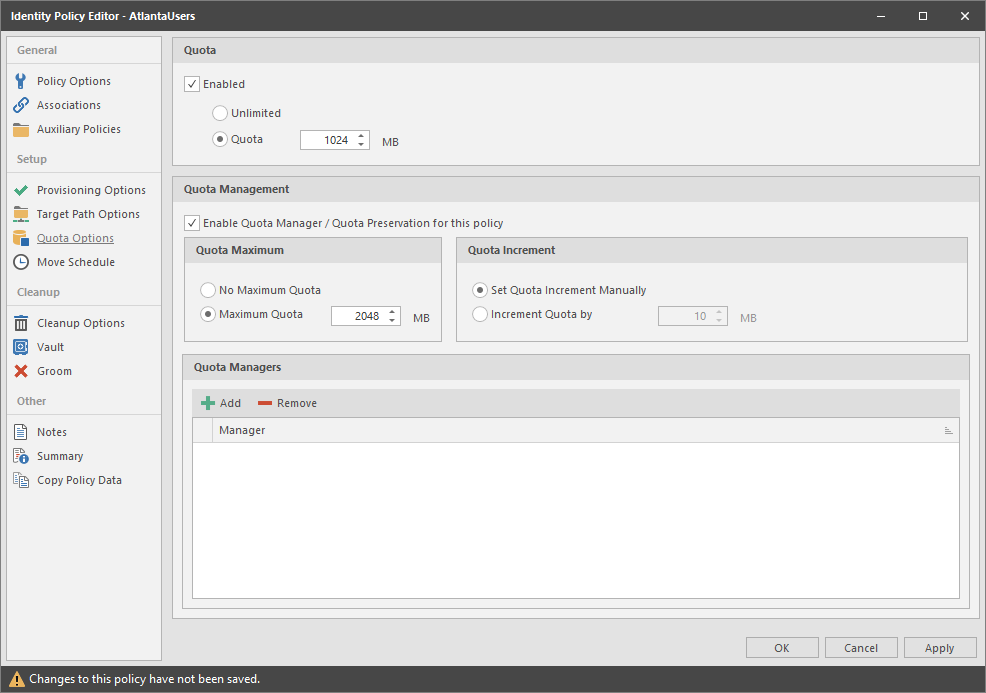Screen dimensions: 986x693
Task: Choose No Maximum Quota
Action: [209, 289]
